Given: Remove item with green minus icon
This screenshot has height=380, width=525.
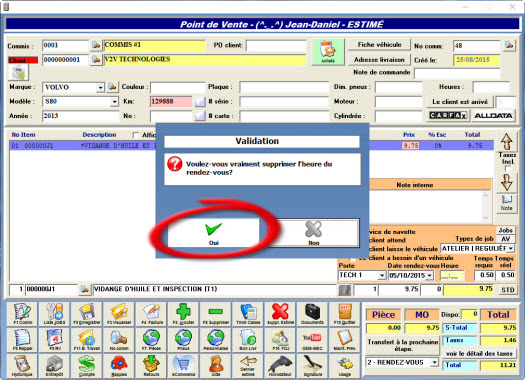Looking at the screenshot, I should pos(216,314).
